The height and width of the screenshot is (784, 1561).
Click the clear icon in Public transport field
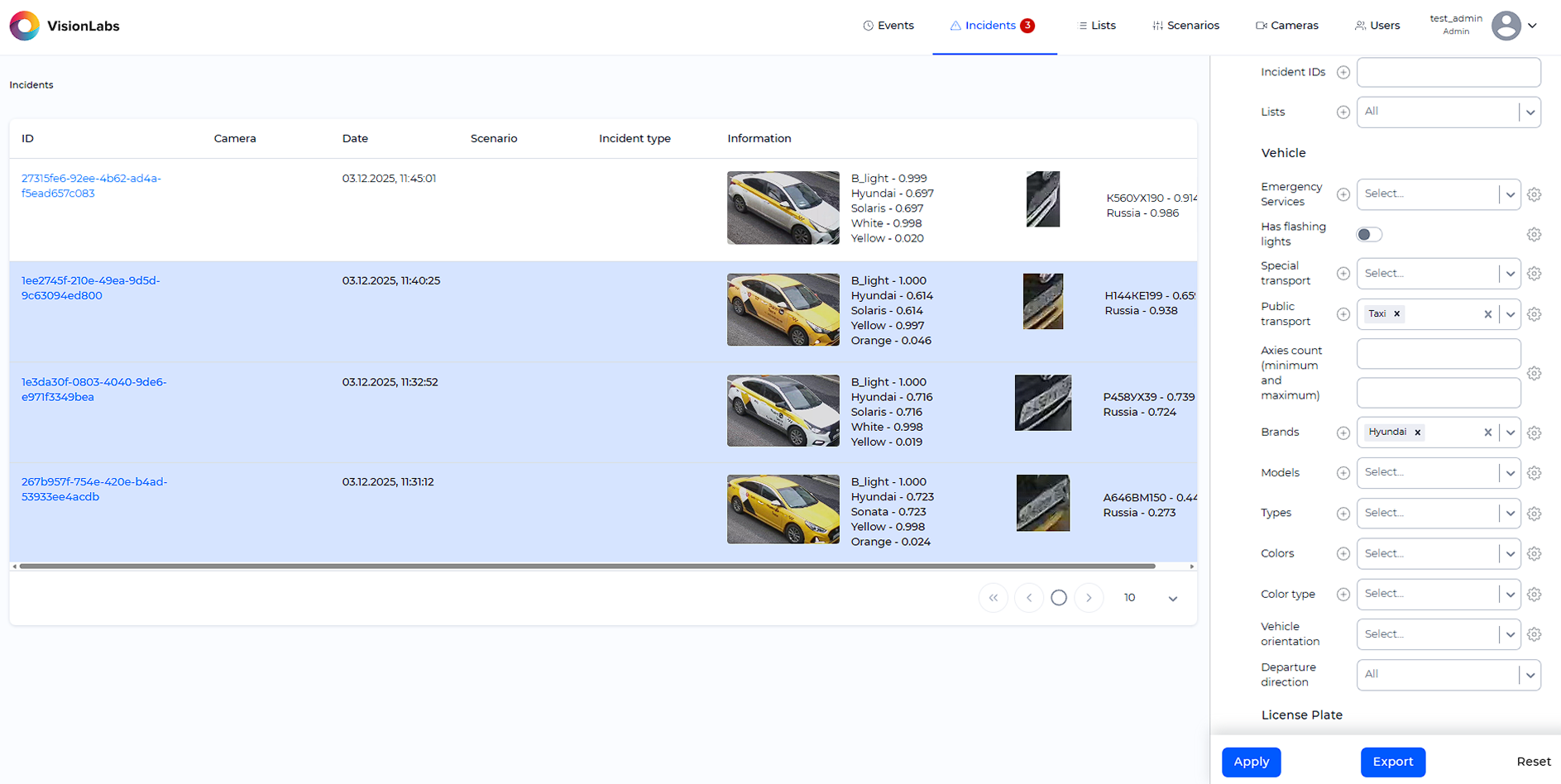coord(1488,314)
